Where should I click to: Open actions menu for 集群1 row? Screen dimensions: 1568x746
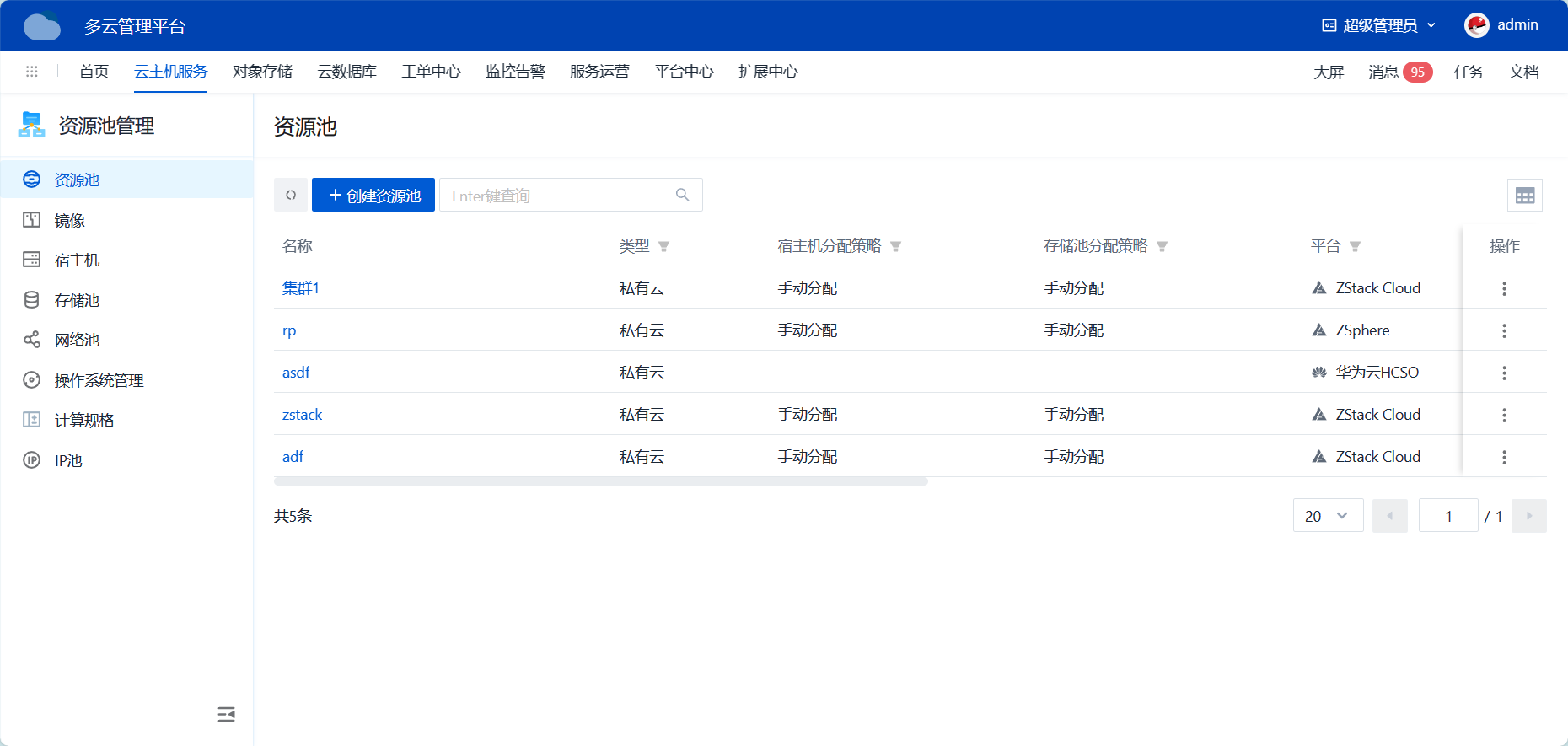1504,288
